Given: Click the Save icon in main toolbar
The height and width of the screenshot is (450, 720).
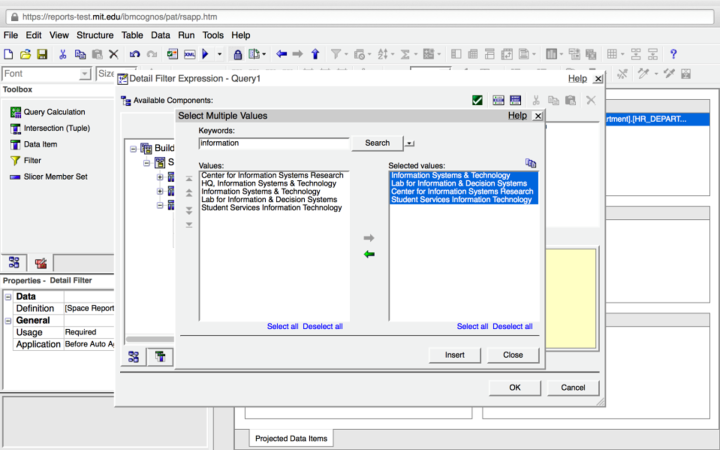Looking at the screenshot, I should (42, 54).
